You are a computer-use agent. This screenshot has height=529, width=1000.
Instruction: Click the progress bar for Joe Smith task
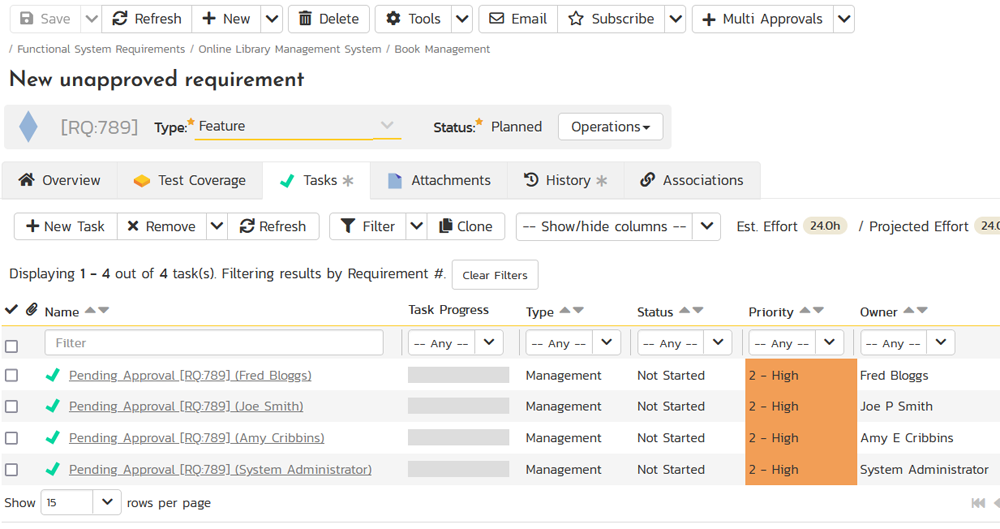click(x=458, y=407)
